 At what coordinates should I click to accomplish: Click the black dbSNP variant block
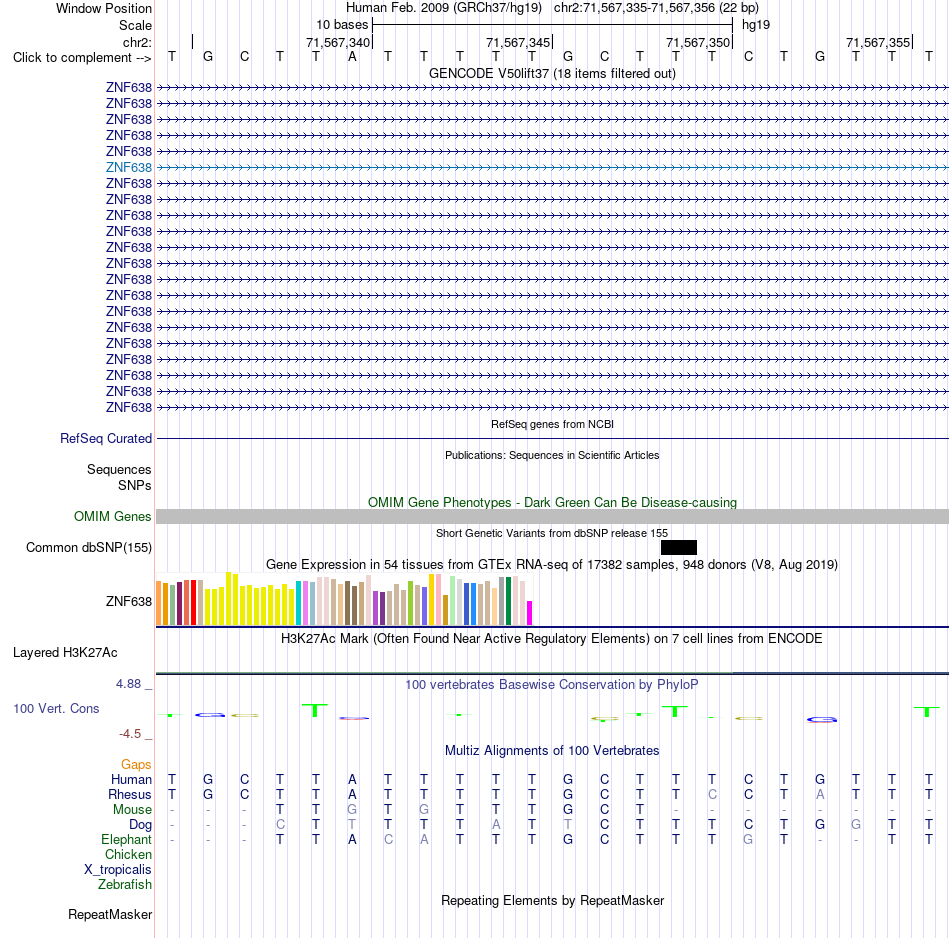679,547
